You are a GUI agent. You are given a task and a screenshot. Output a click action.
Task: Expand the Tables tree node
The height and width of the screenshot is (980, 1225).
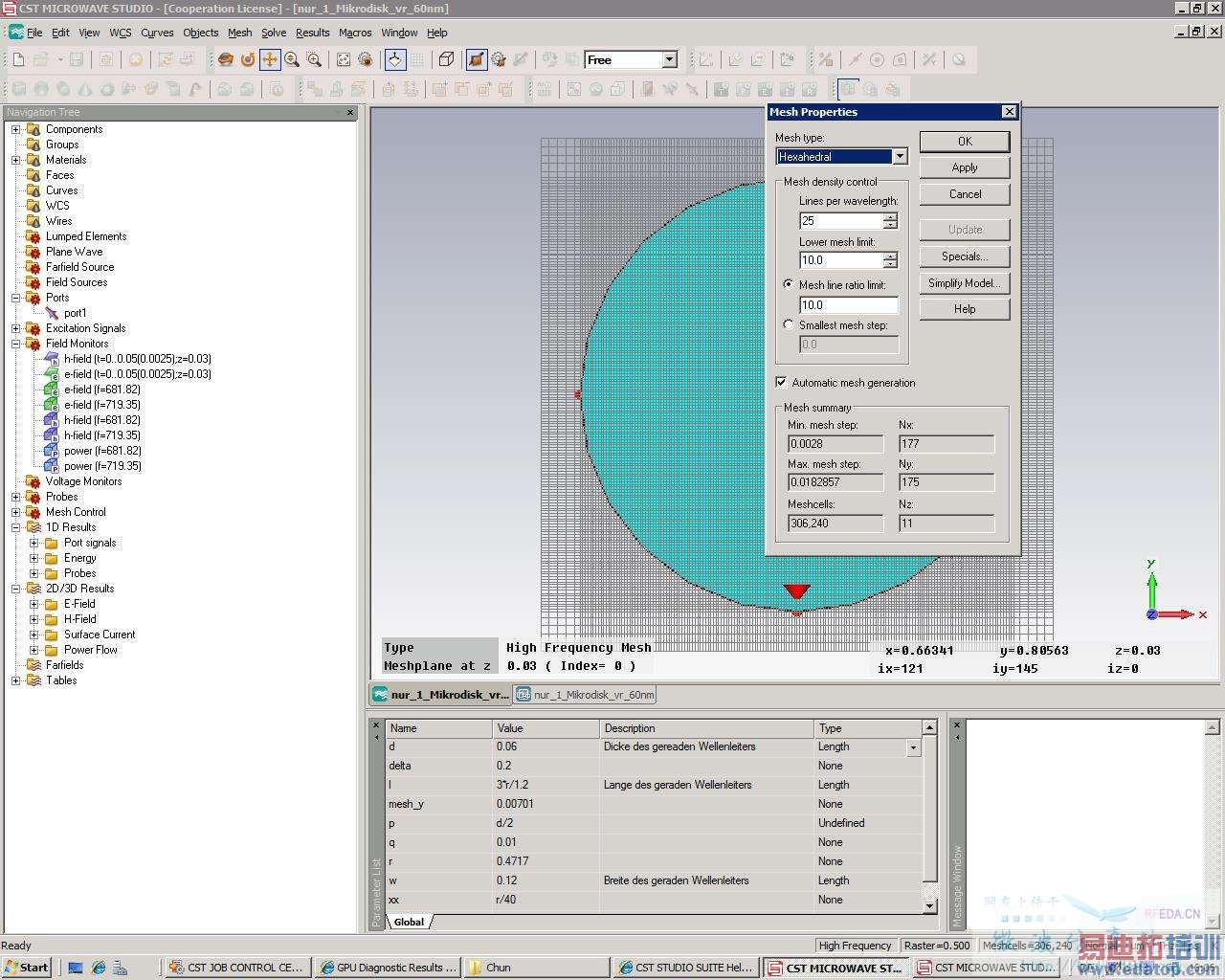[15, 680]
